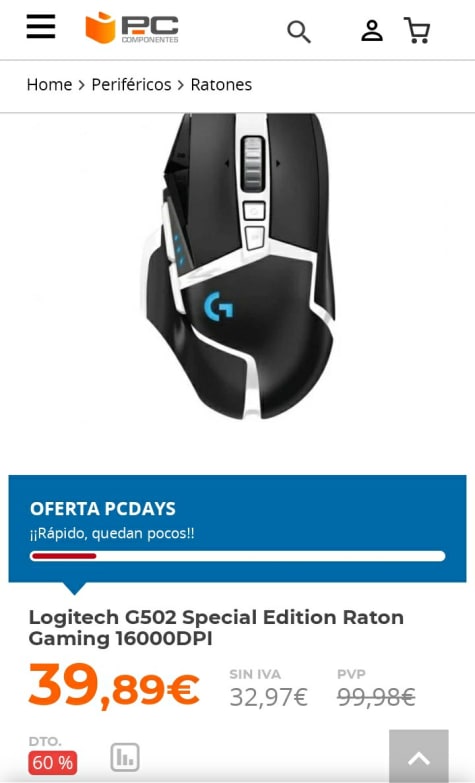Select the Logitech G502 Special Edition title

click(216, 628)
